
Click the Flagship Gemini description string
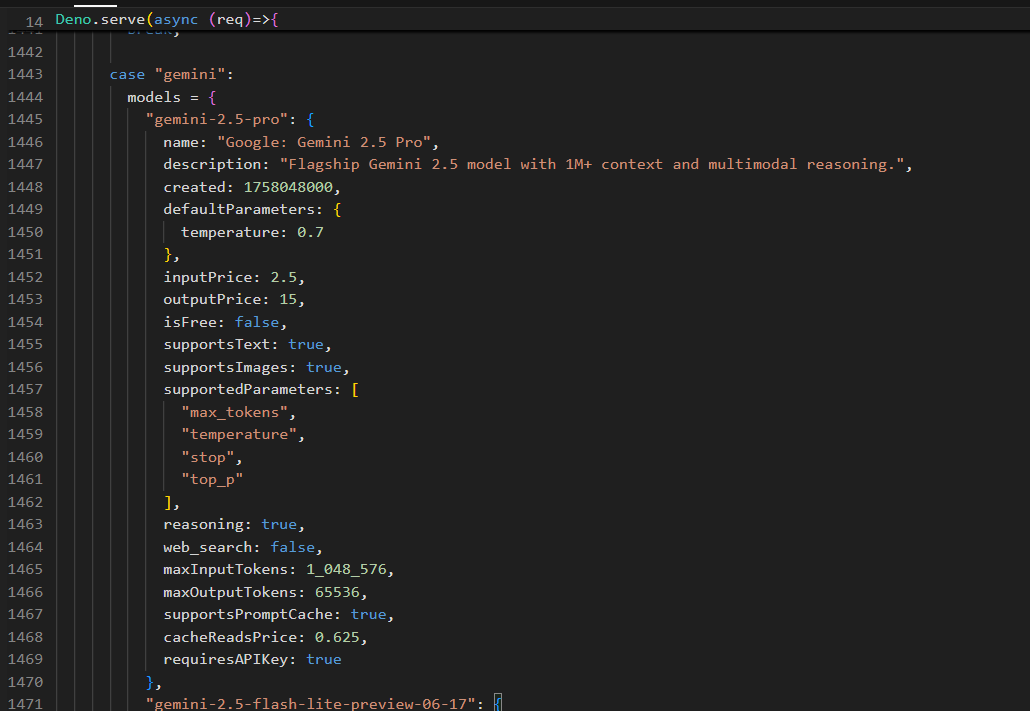point(592,164)
